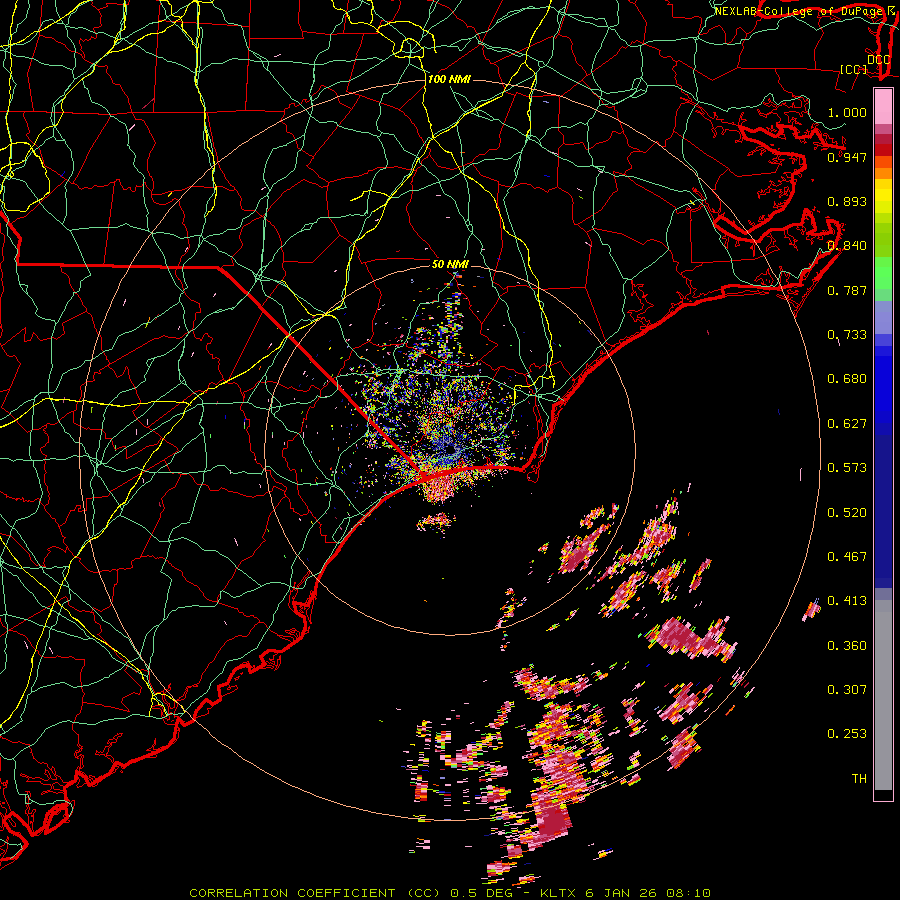Click the 0.947 scale label
Viewport: 900px width, 900px height.
coord(847,157)
